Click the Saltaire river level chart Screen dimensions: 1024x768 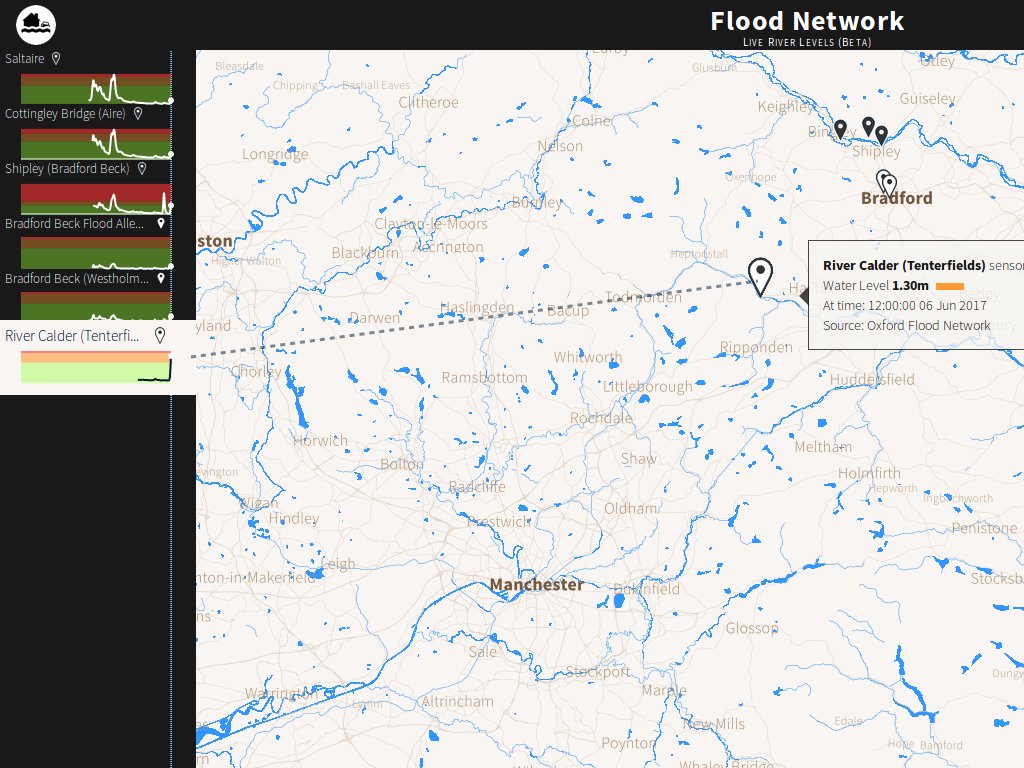(x=96, y=89)
